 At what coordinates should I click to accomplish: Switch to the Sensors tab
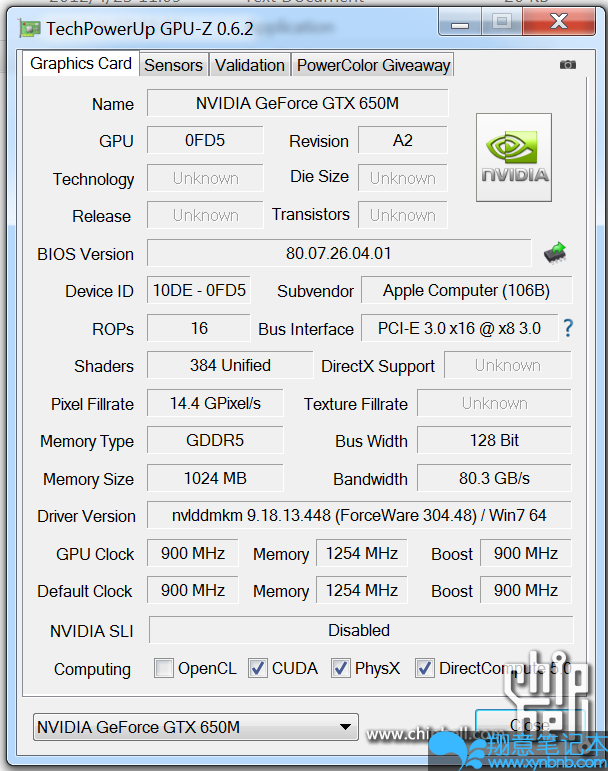click(x=174, y=65)
